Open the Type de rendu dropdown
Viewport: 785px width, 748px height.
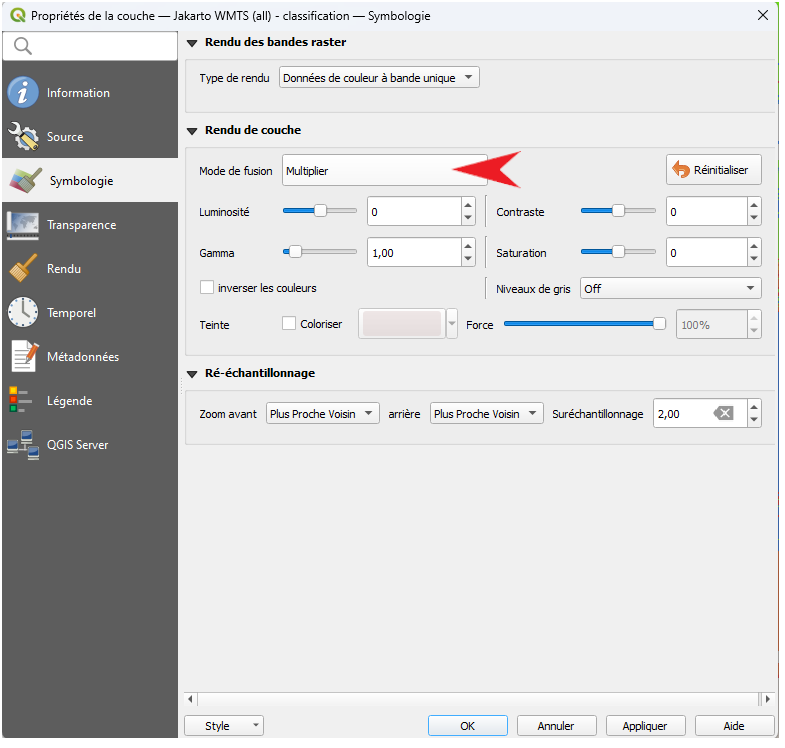pos(379,78)
